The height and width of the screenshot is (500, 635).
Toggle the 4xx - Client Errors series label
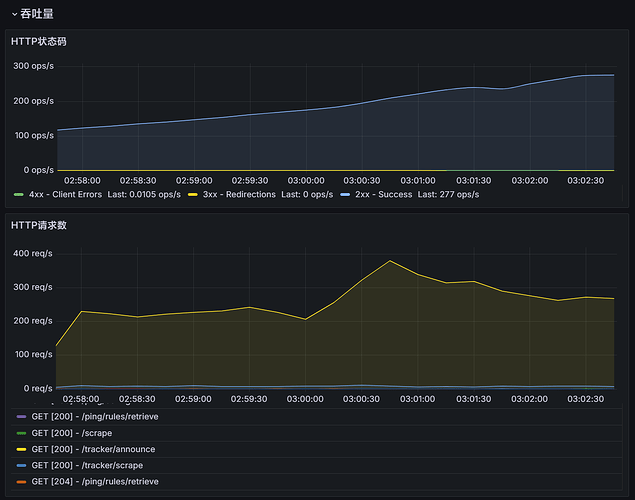click(65, 195)
